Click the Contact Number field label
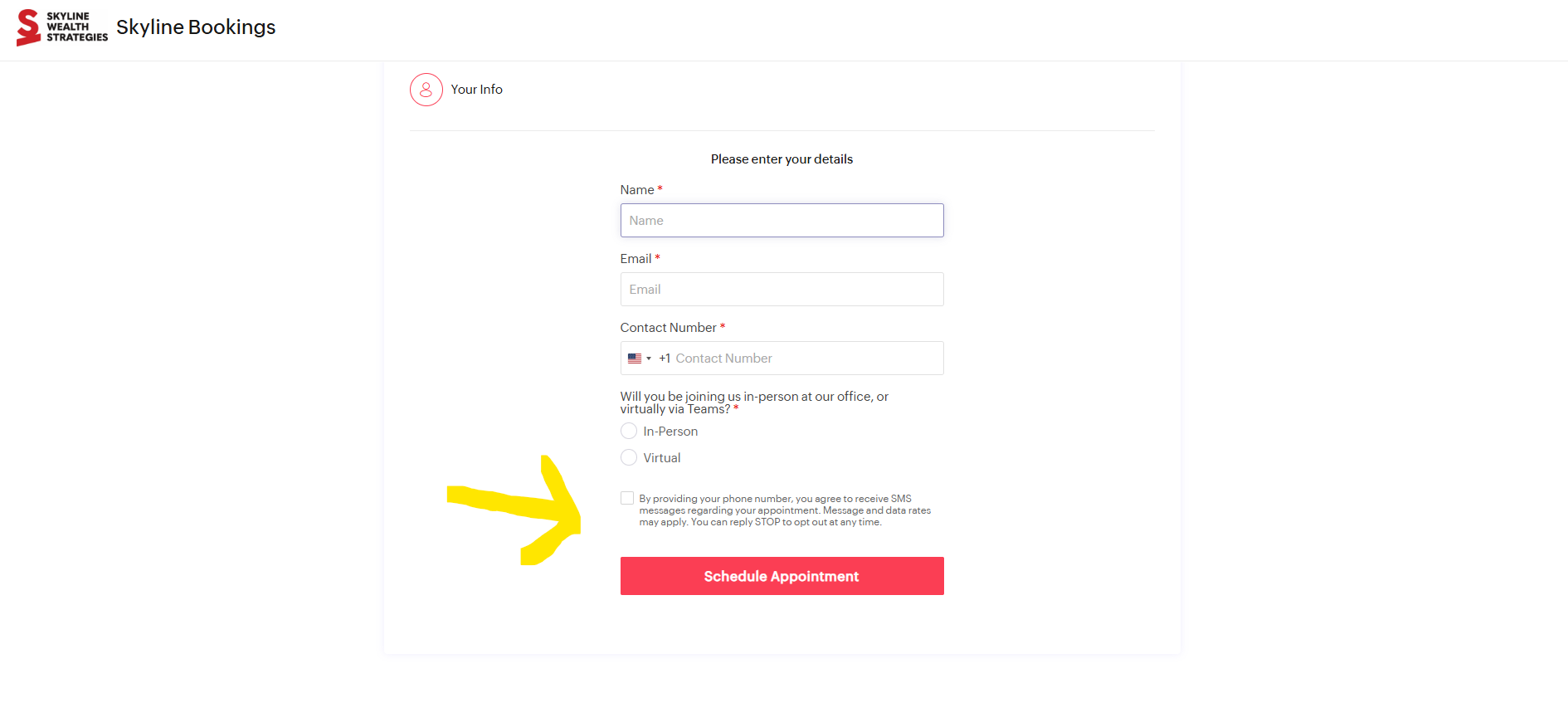Image resolution: width=1568 pixels, height=727 pixels. tap(669, 328)
